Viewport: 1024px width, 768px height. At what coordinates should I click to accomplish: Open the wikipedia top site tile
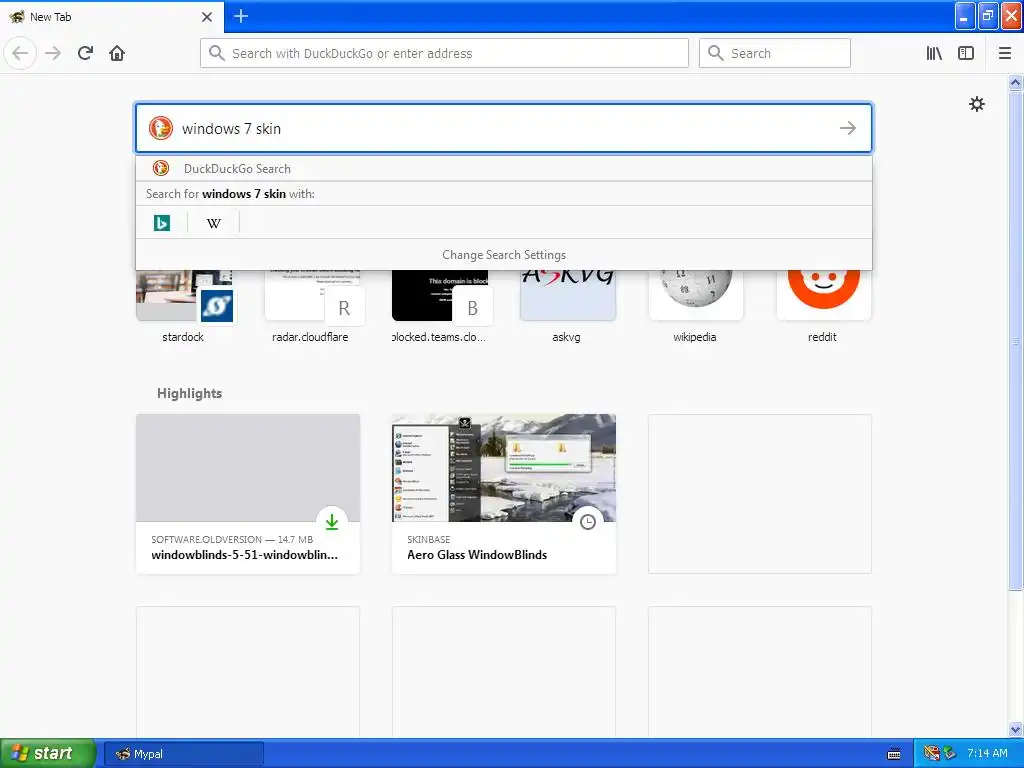pyautogui.click(x=696, y=307)
